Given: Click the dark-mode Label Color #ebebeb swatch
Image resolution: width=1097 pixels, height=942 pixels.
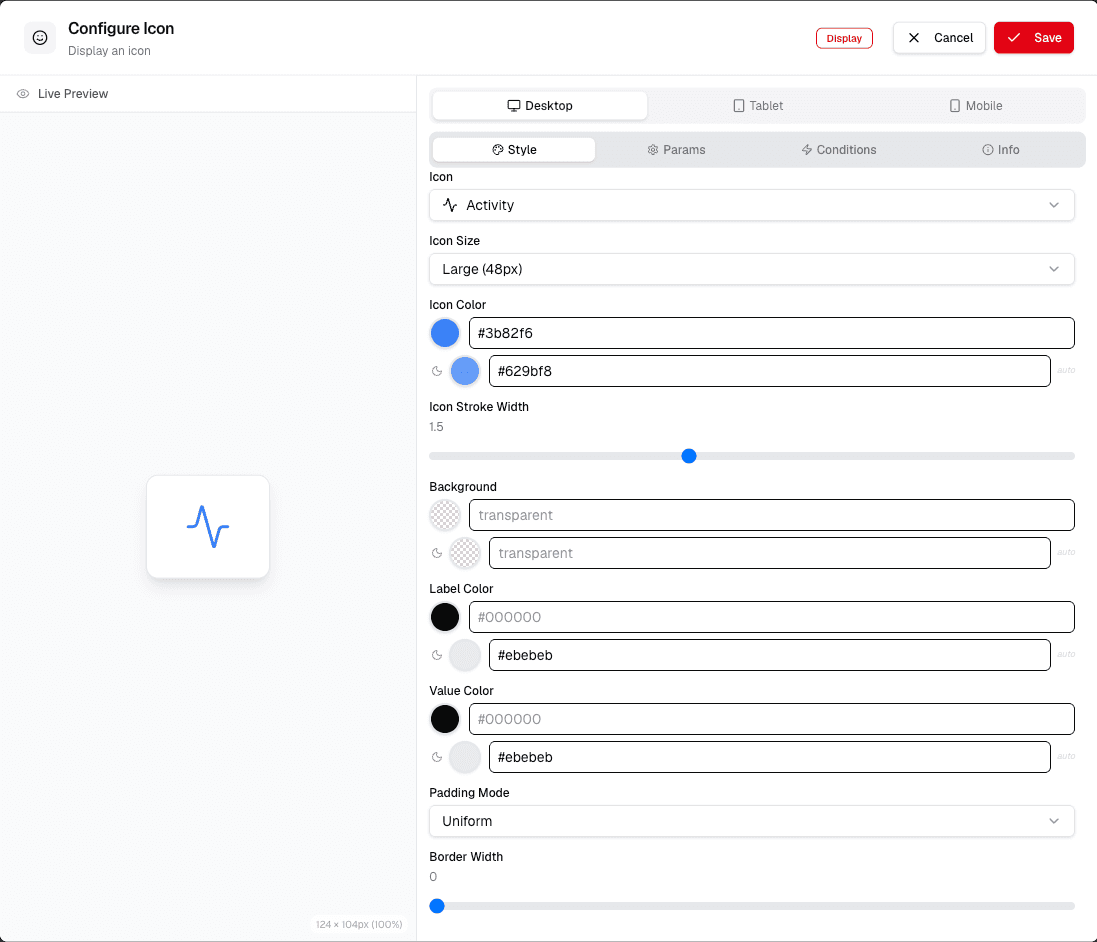Looking at the screenshot, I should point(465,655).
